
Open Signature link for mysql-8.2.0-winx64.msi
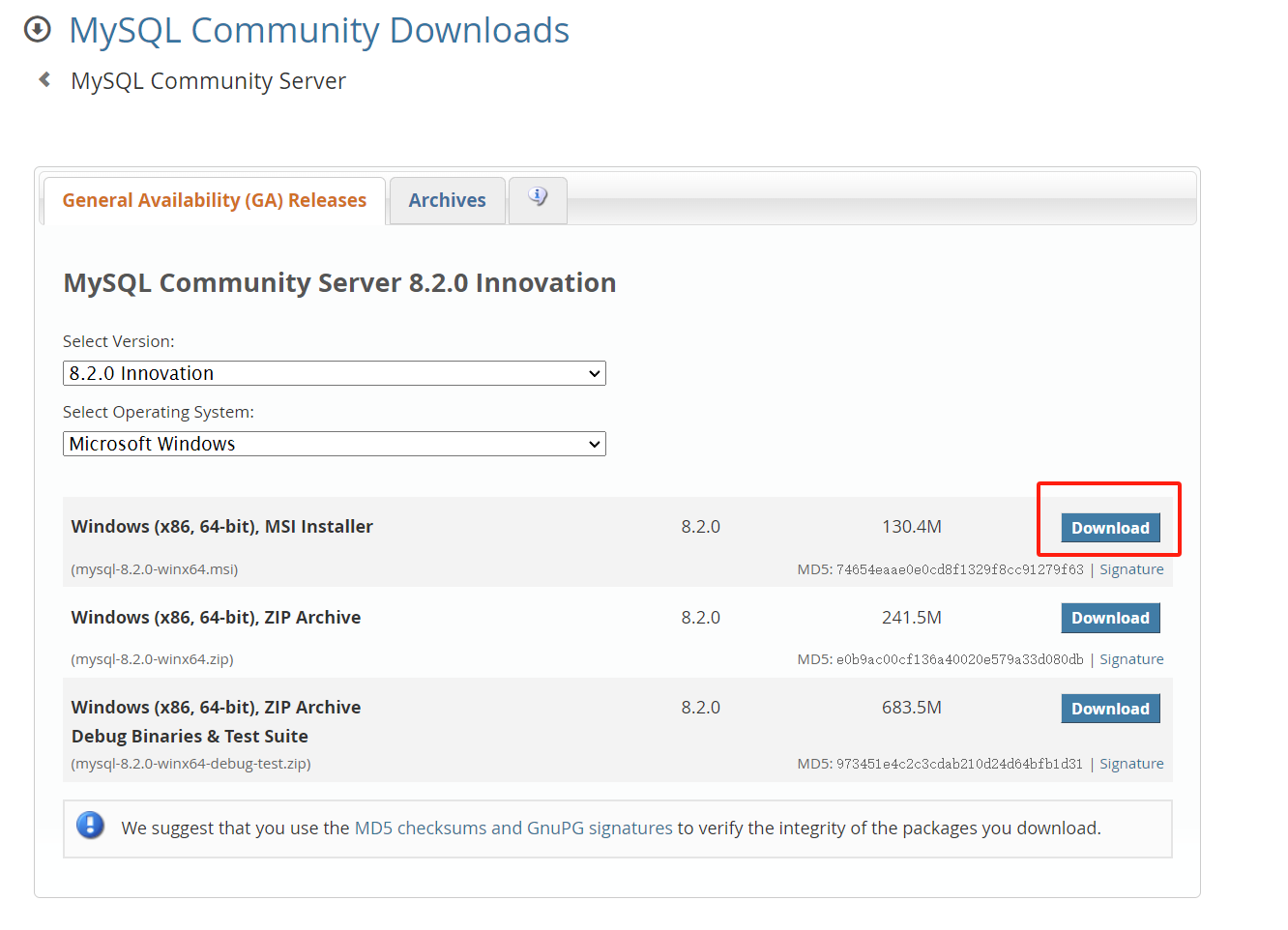(1131, 569)
